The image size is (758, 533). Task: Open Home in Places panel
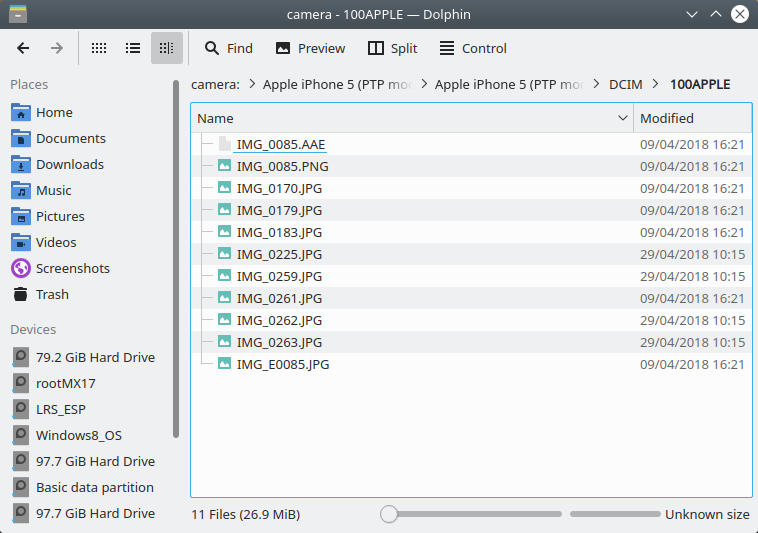tap(54, 112)
